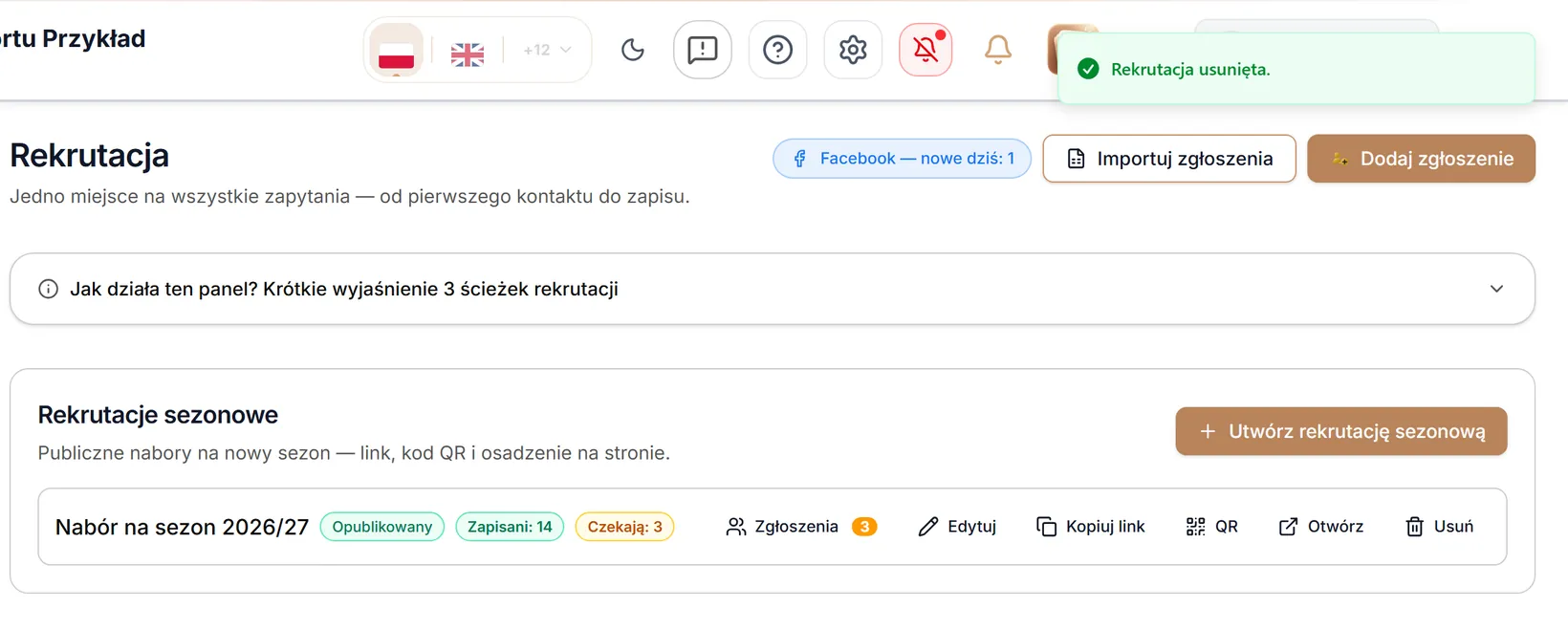Toggle the muted notifications red bell

pos(926,50)
